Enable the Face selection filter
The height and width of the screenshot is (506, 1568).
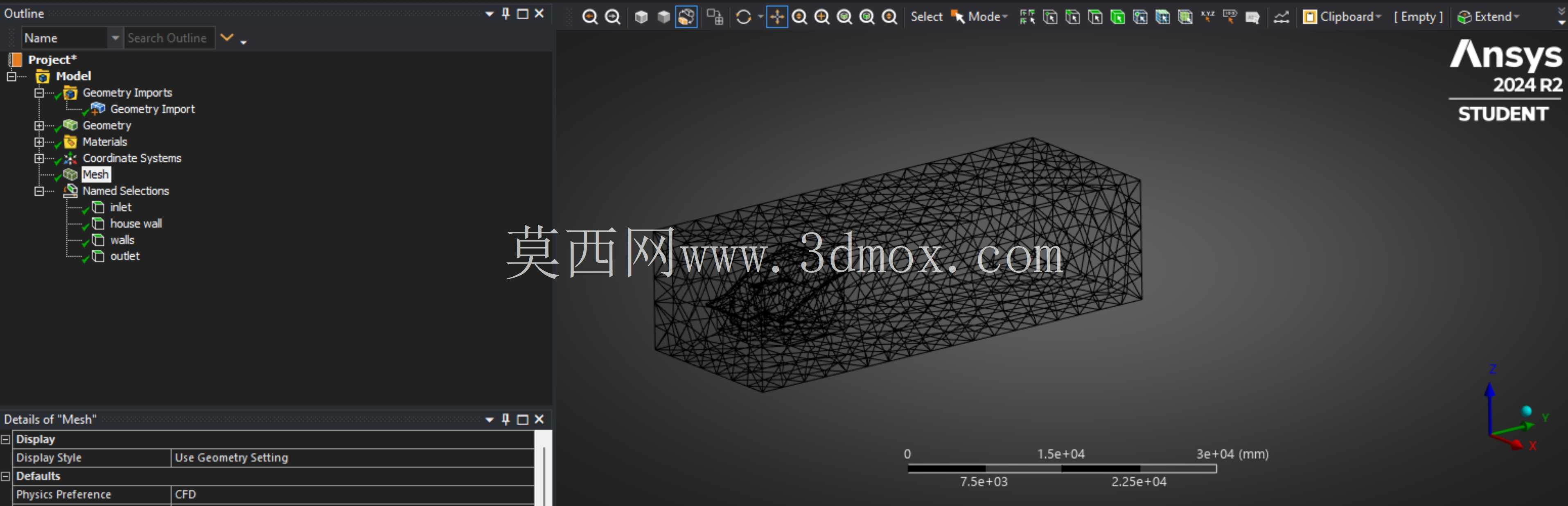pos(1095,17)
